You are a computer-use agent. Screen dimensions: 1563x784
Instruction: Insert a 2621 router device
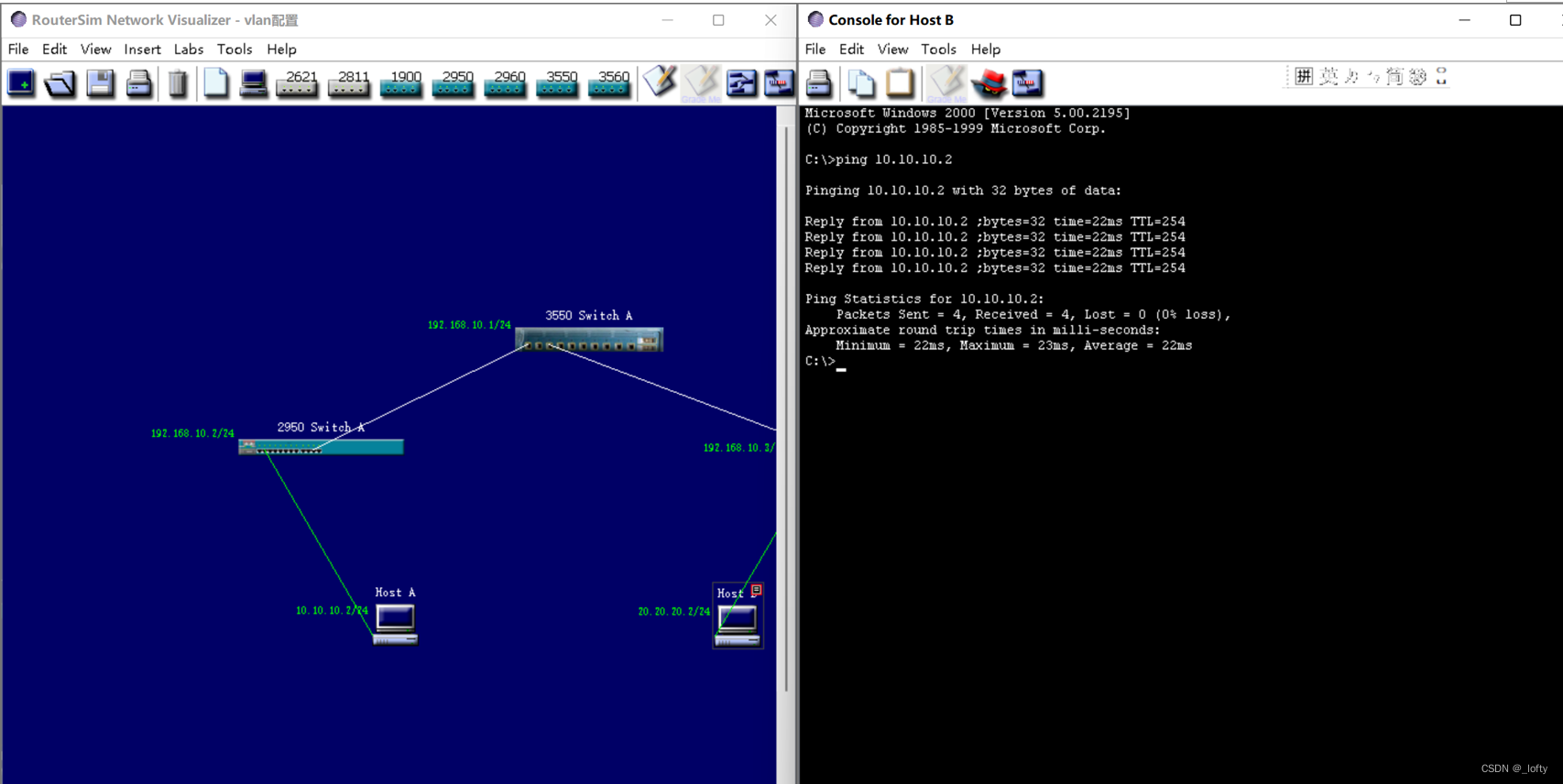[297, 83]
